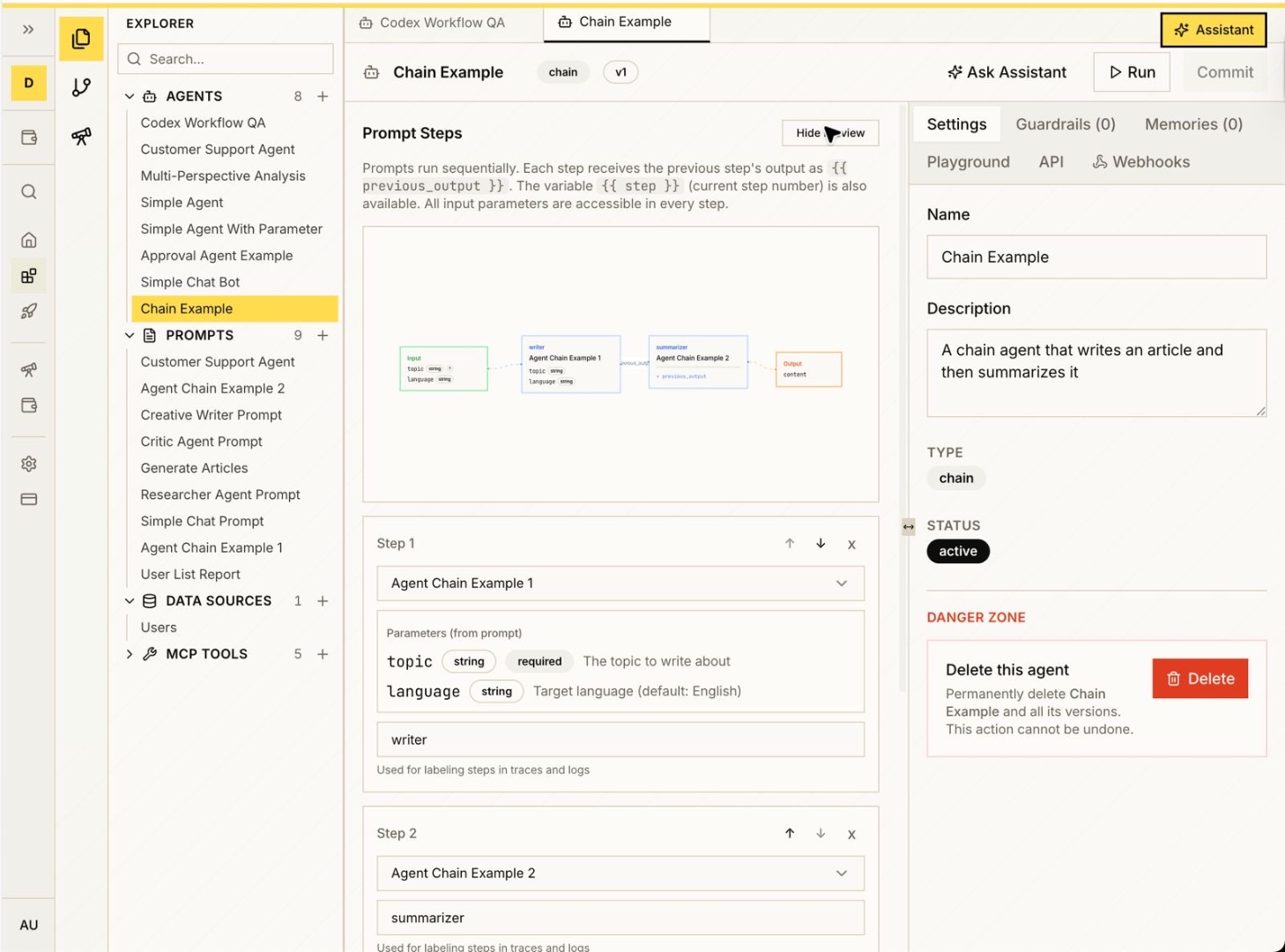Open the git branch icon
The height and width of the screenshot is (952, 1285).
(81, 87)
